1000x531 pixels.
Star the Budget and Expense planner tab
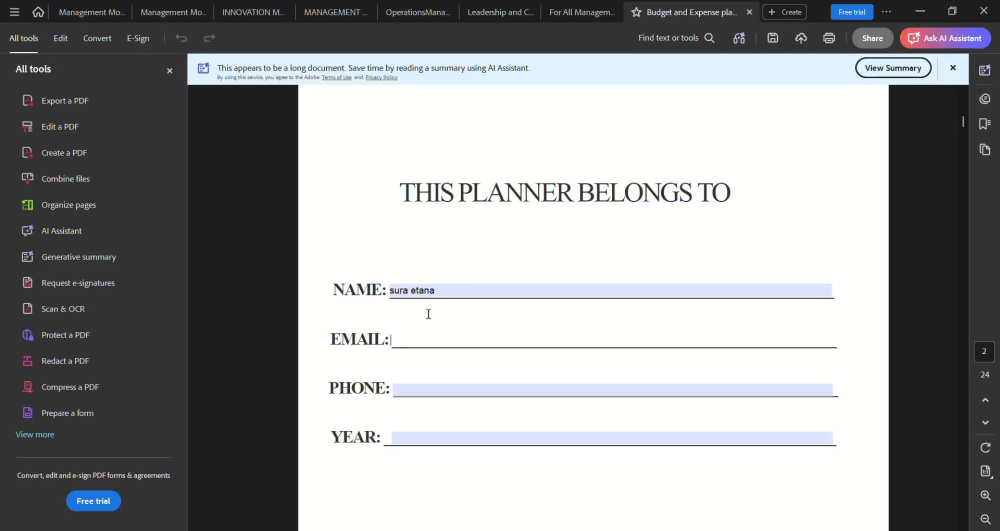tap(636, 12)
